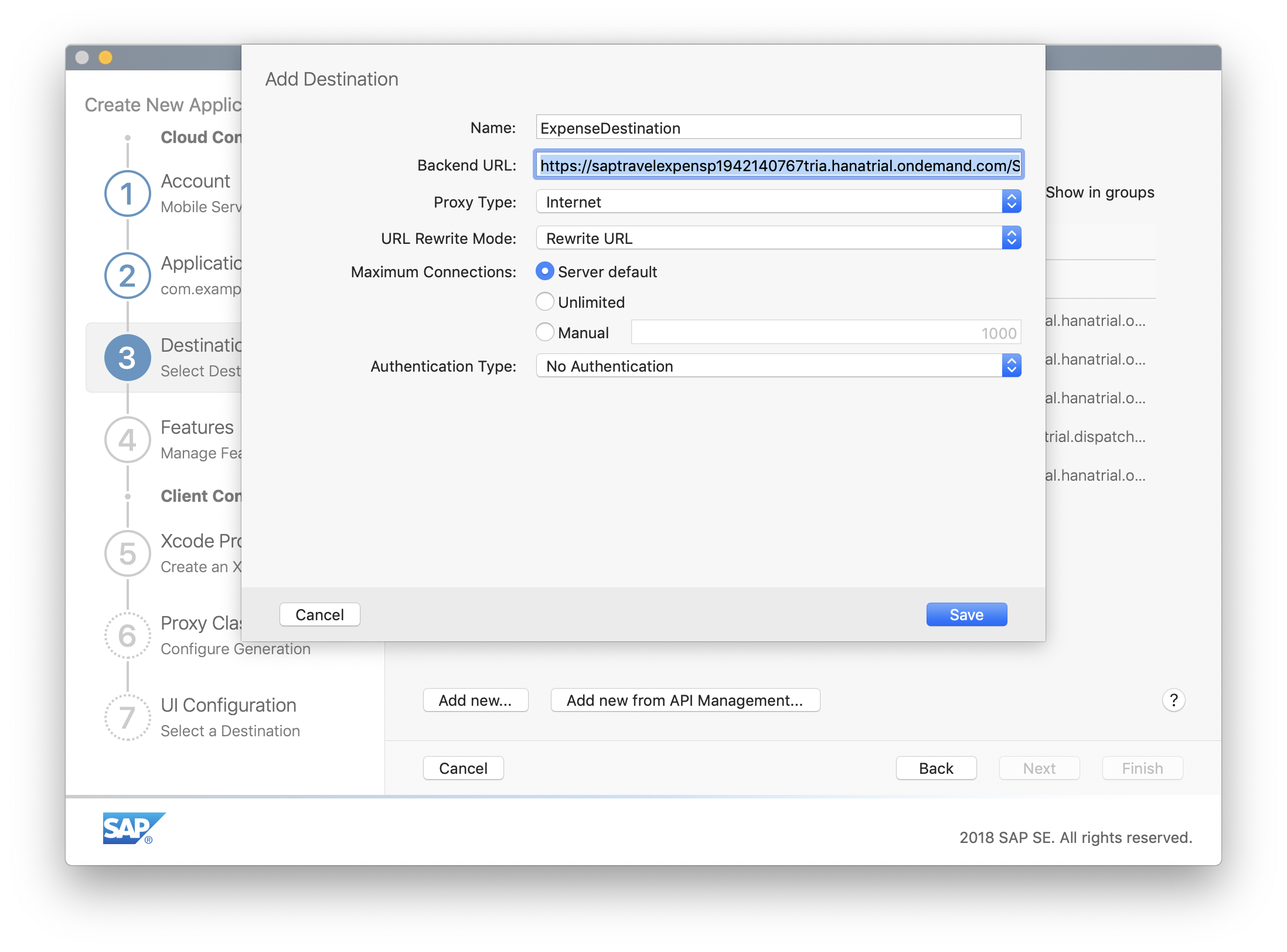Click the Show in groups label
The width and height of the screenshot is (1287, 952).
(x=1100, y=192)
